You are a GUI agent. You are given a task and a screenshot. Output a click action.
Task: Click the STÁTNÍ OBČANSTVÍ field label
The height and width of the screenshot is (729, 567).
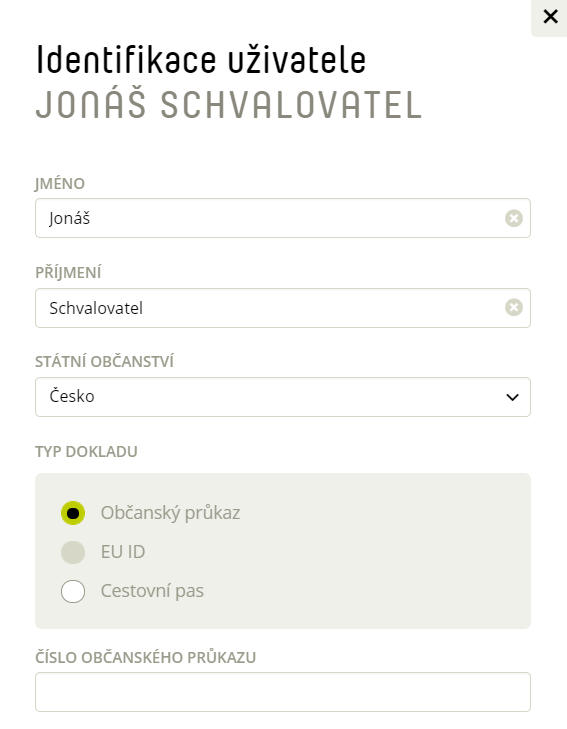(105, 361)
